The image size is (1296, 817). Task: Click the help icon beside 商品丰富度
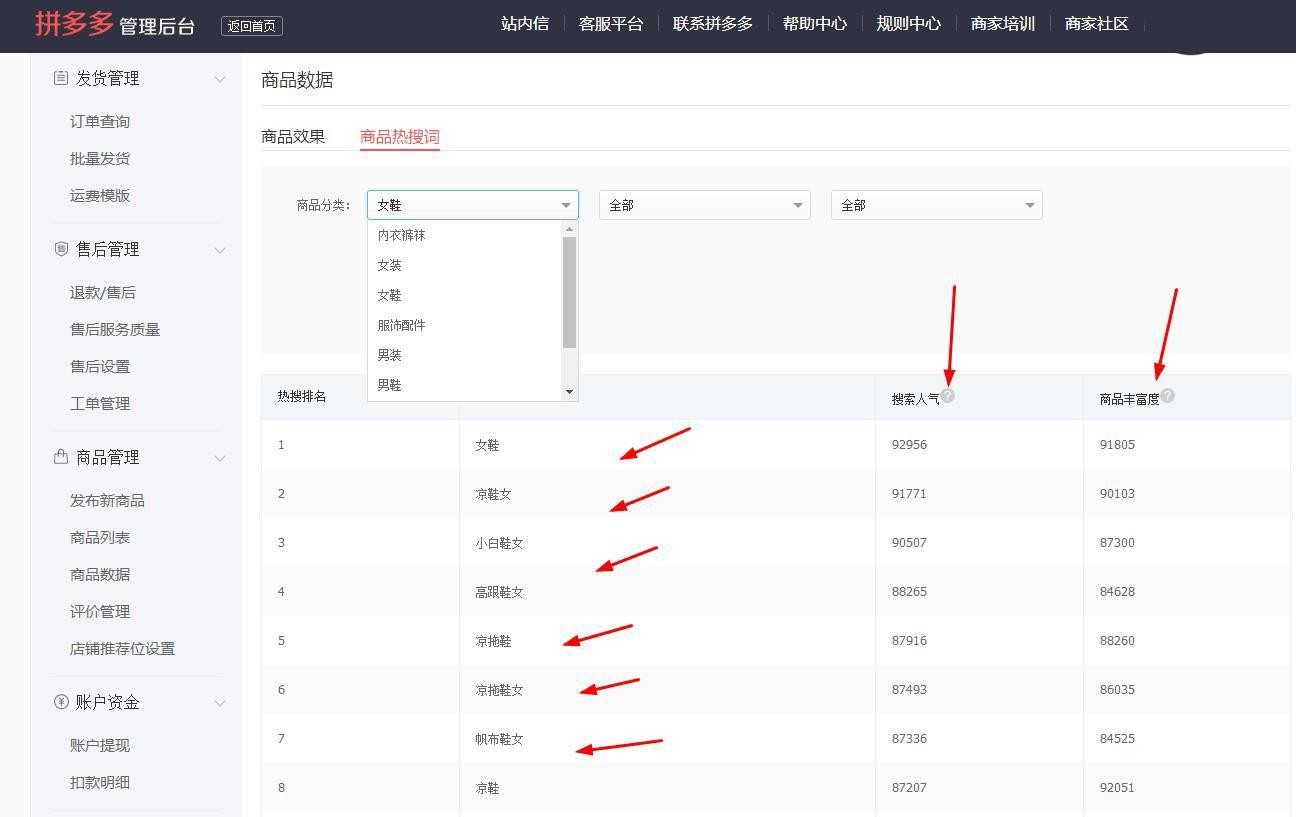click(1168, 396)
